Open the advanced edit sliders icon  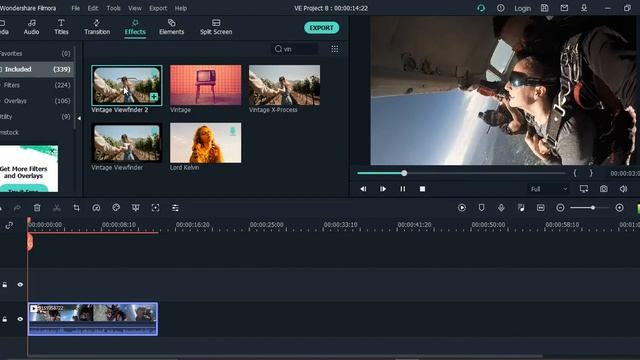[x=175, y=208]
